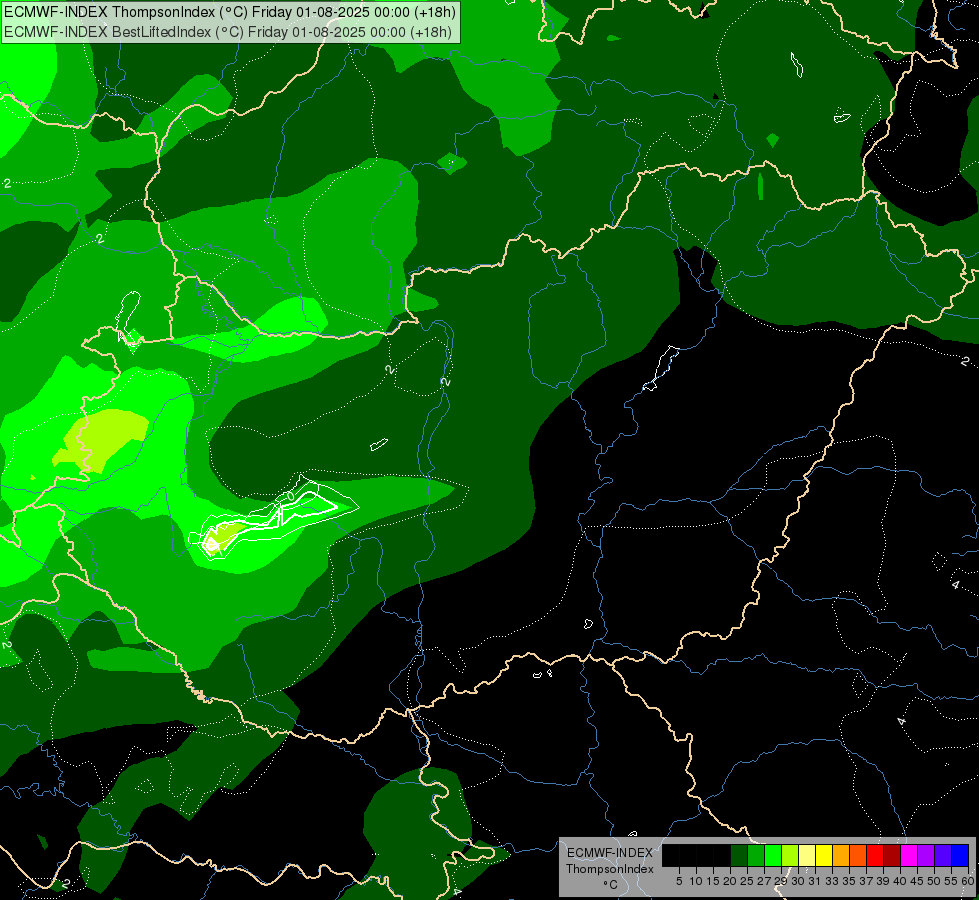Click the legend tick value 20
This screenshot has height=900, width=979.
[x=730, y=881]
